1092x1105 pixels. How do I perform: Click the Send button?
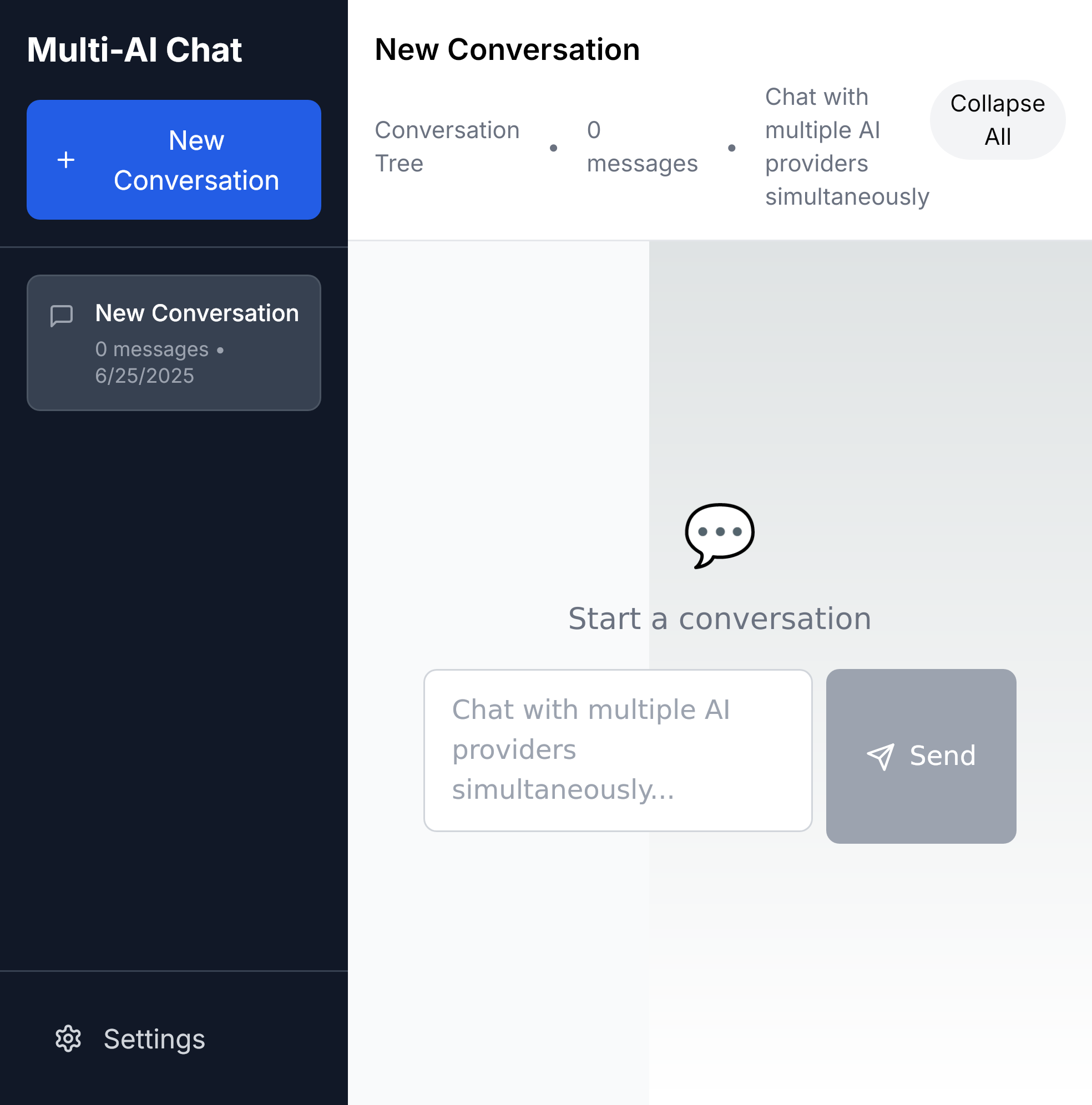(x=921, y=756)
